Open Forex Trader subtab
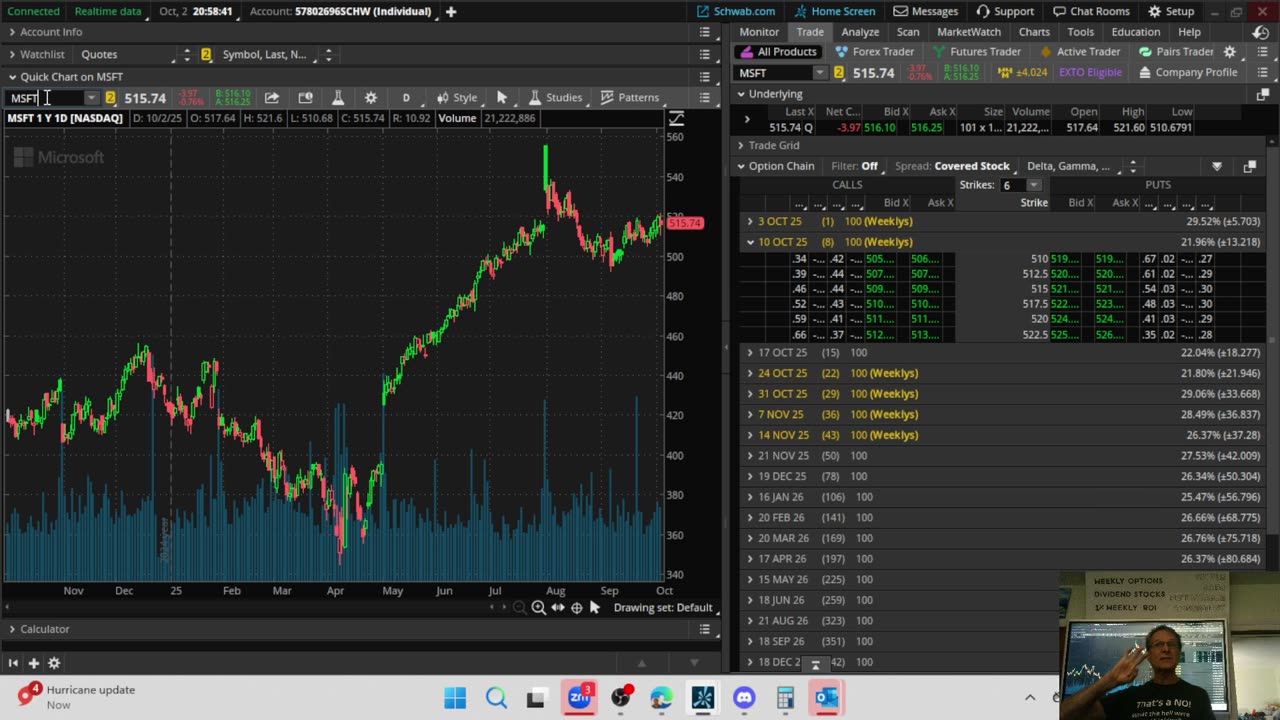Viewport: 1280px width, 720px height. [x=875, y=52]
